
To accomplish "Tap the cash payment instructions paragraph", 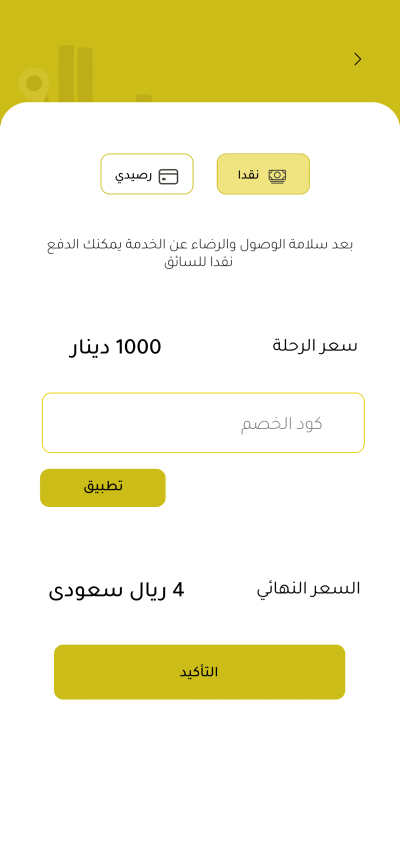I will (x=200, y=252).
